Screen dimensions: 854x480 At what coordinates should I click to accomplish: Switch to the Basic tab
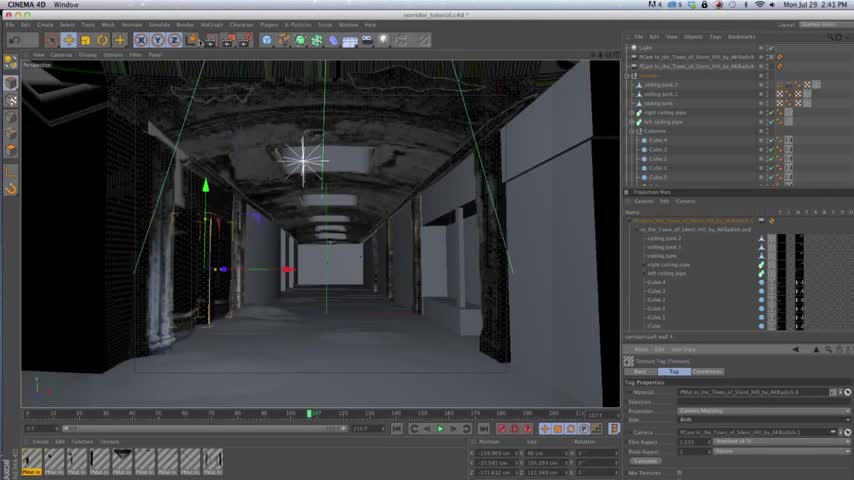(x=640, y=372)
